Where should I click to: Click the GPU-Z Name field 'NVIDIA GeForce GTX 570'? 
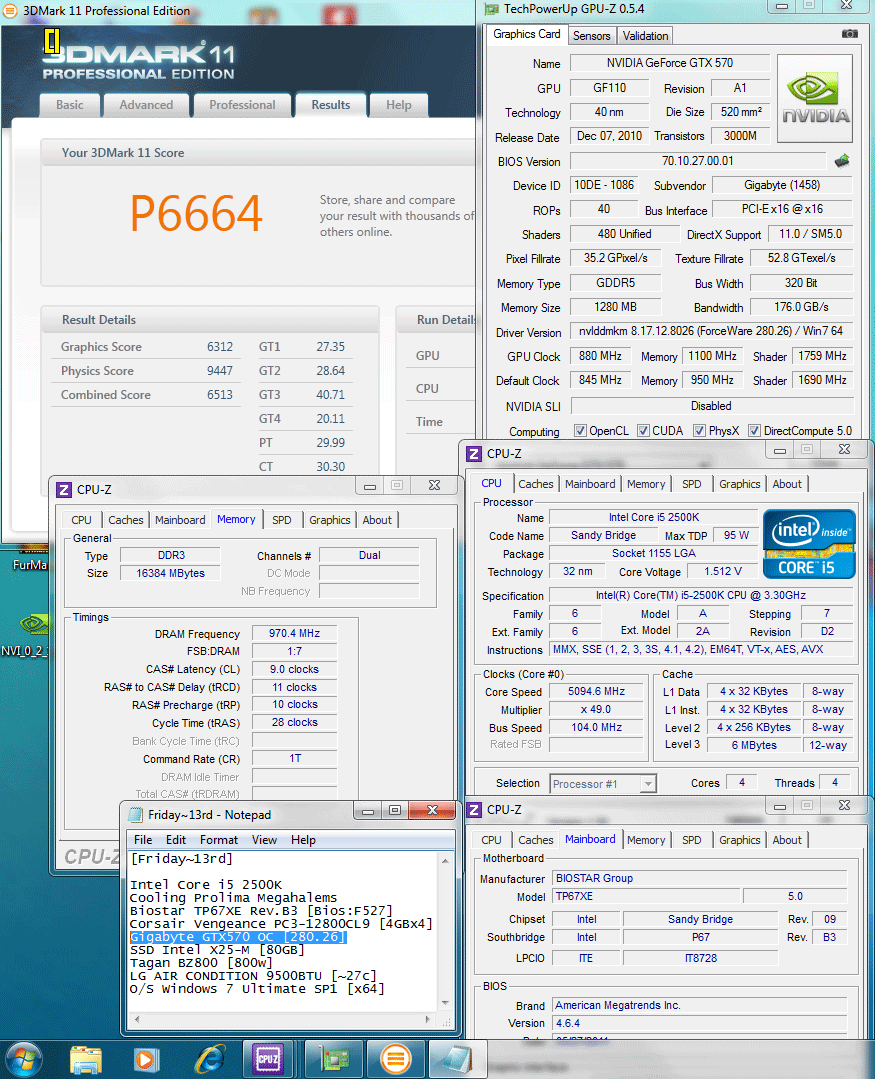click(x=669, y=63)
